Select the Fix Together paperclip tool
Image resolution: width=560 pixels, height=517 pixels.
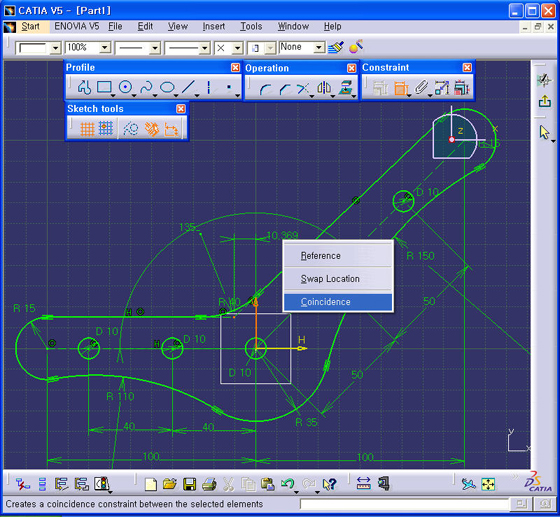coord(421,88)
